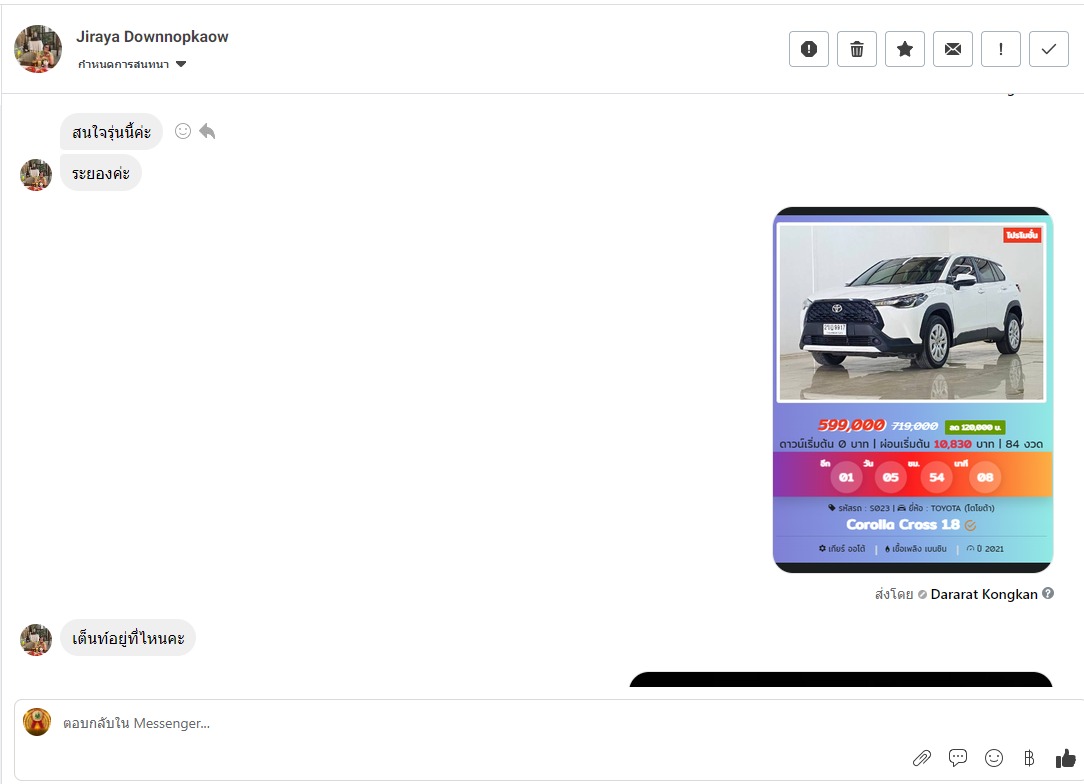Delete conversation using the trash icon
1084x784 pixels.
[857, 49]
